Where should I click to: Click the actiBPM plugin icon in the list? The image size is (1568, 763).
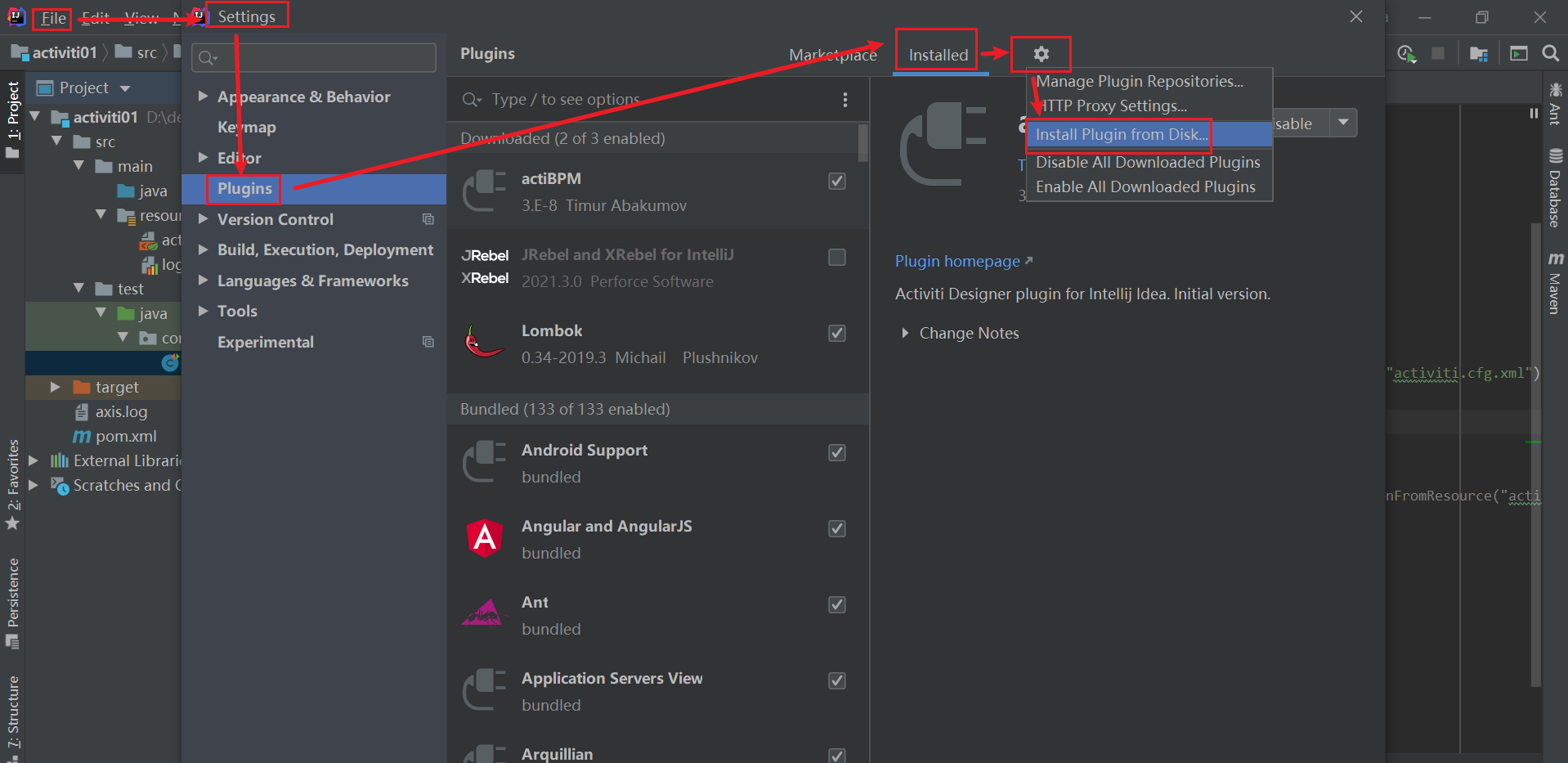coord(485,191)
